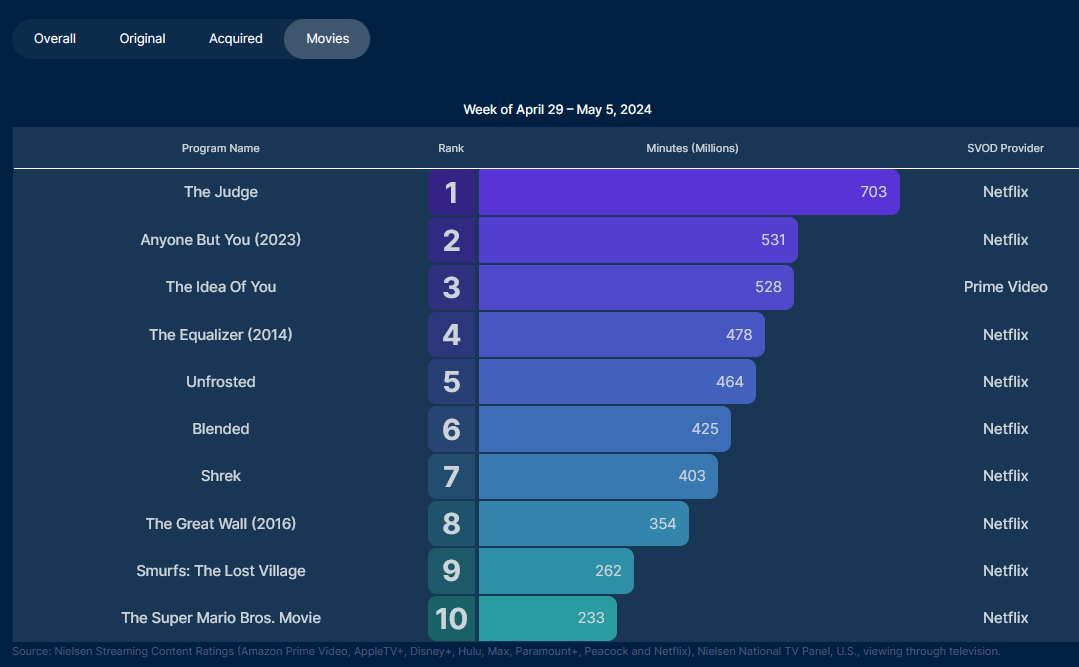Switch to the Overall tab
This screenshot has height=667, width=1079.
tap(55, 39)
